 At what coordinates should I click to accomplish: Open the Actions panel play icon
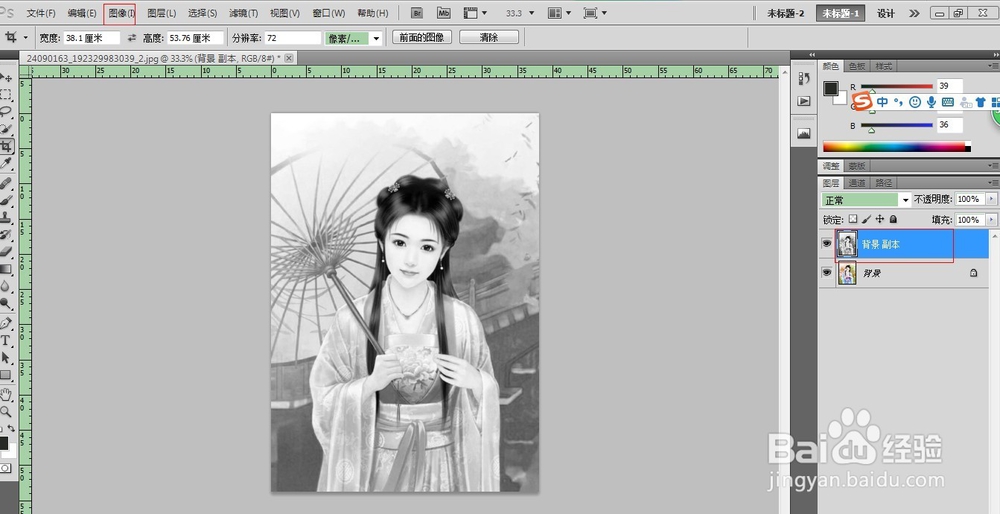click(x=804, y=101)
